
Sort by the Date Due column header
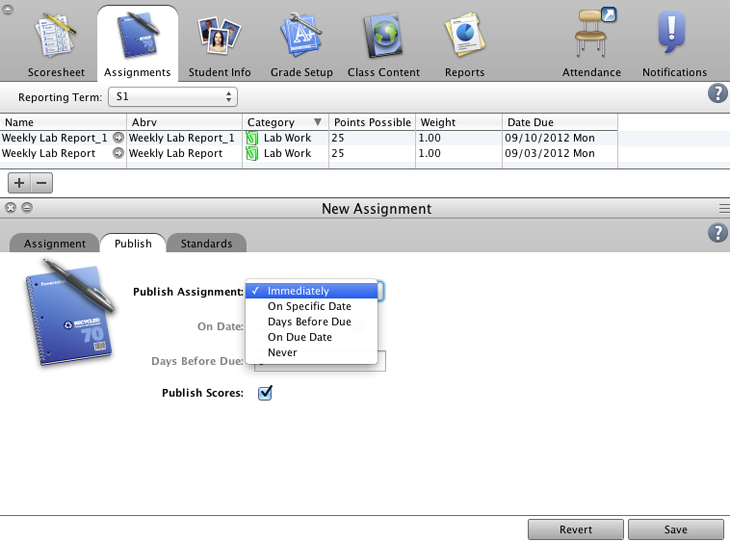560,122
